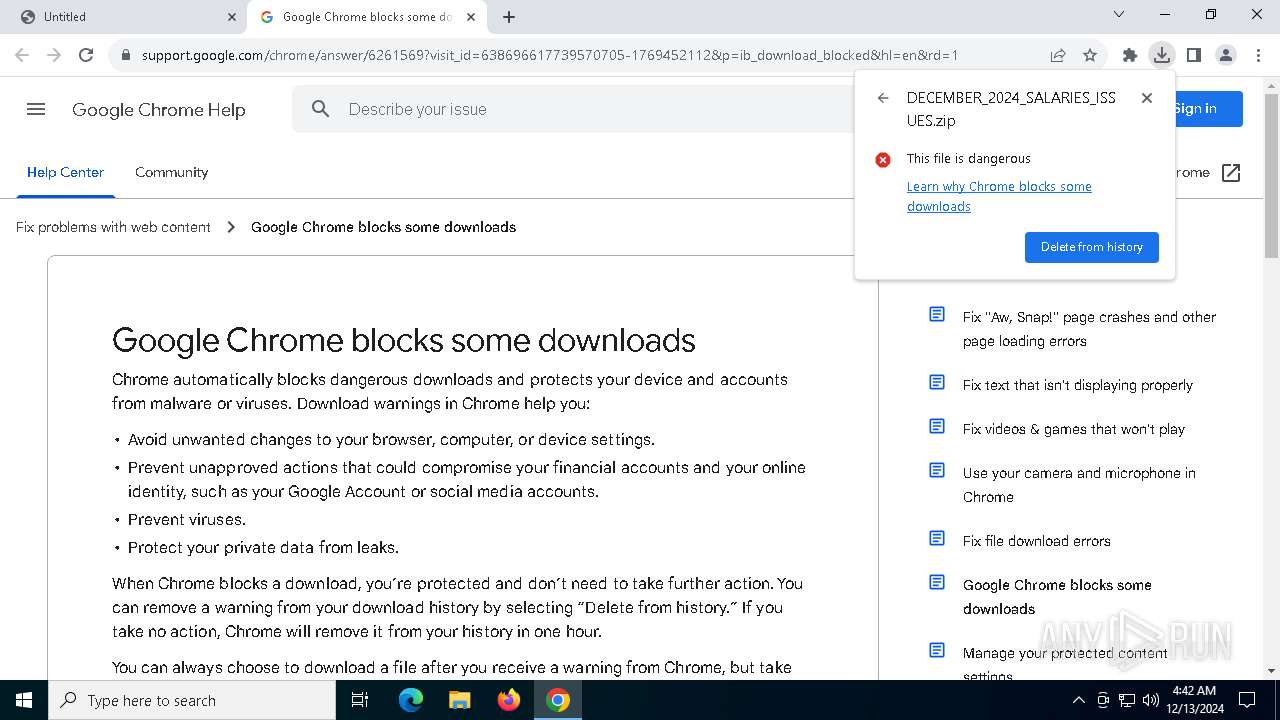Open Fix problems with web content breadcrumb
The image size is (1280, 720).
[113, 227]
